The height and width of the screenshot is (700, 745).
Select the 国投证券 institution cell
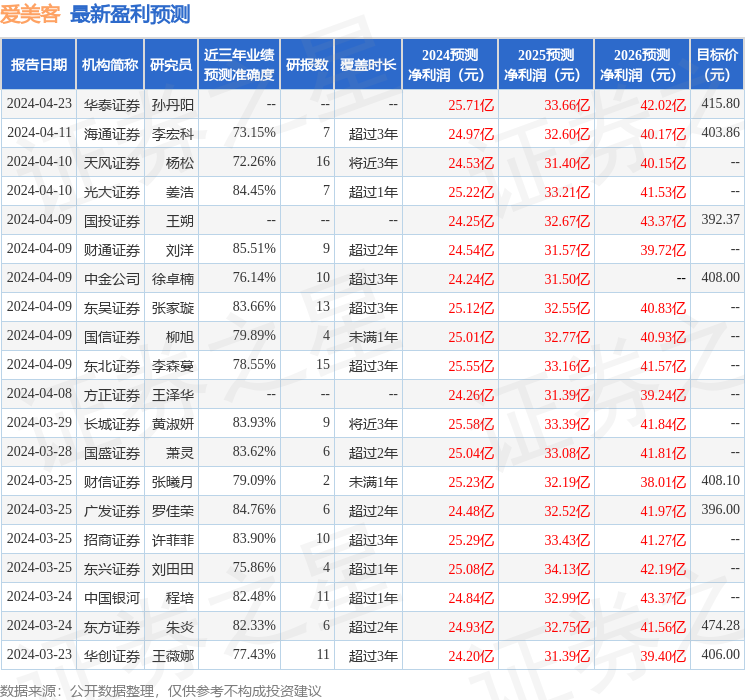click(x=112, y=221)
